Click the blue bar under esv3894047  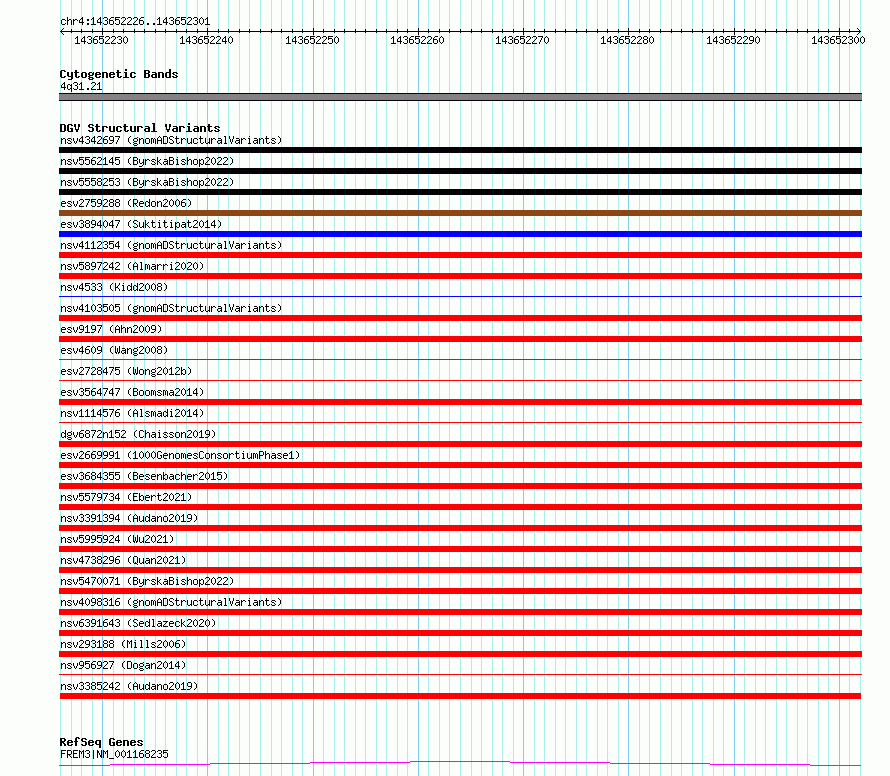460,234
